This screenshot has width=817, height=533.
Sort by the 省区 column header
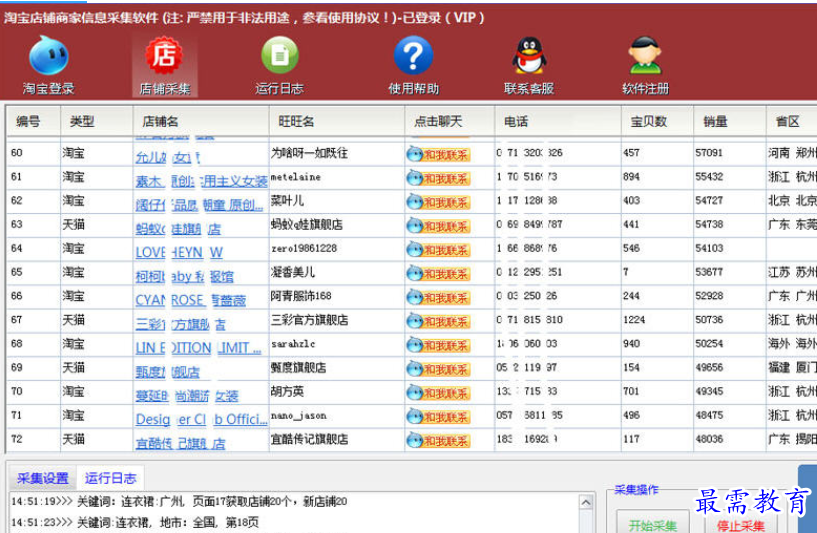pos(792,122)
